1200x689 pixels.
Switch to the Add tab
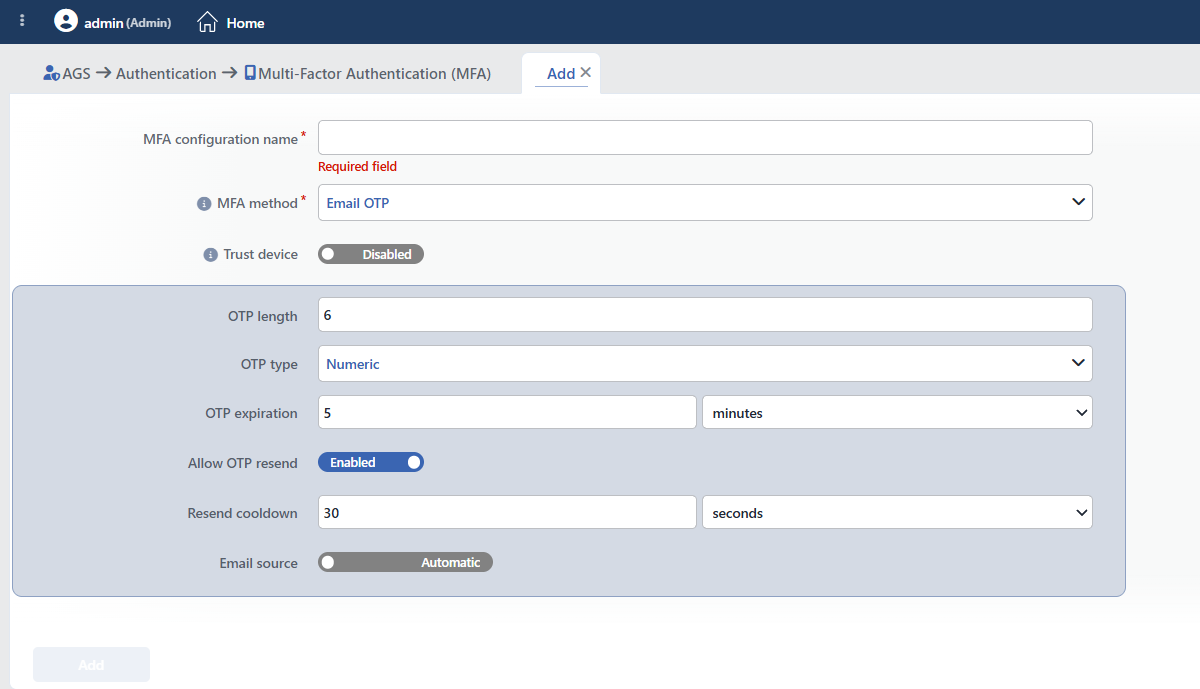click(561, 73)
